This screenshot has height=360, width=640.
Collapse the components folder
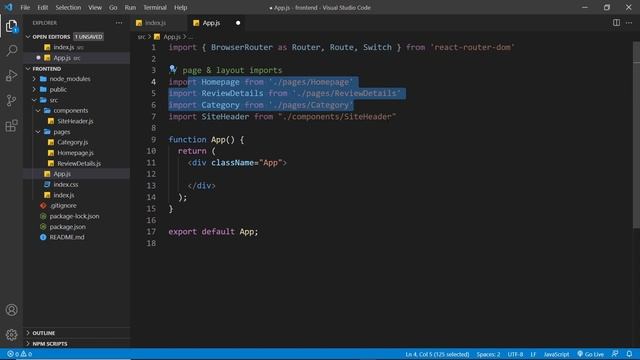click(77, 111)
